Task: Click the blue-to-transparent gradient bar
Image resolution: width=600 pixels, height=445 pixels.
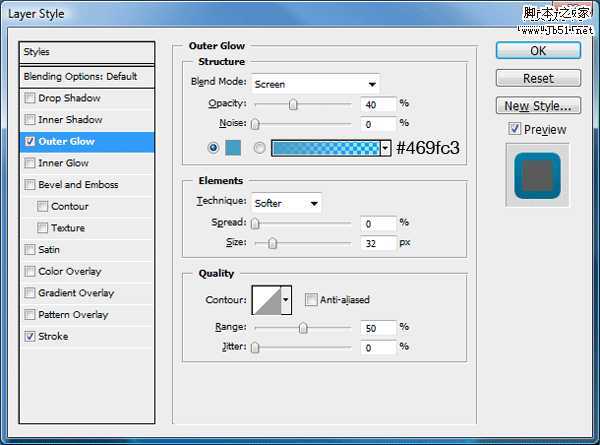Action: tap(326, 148)
